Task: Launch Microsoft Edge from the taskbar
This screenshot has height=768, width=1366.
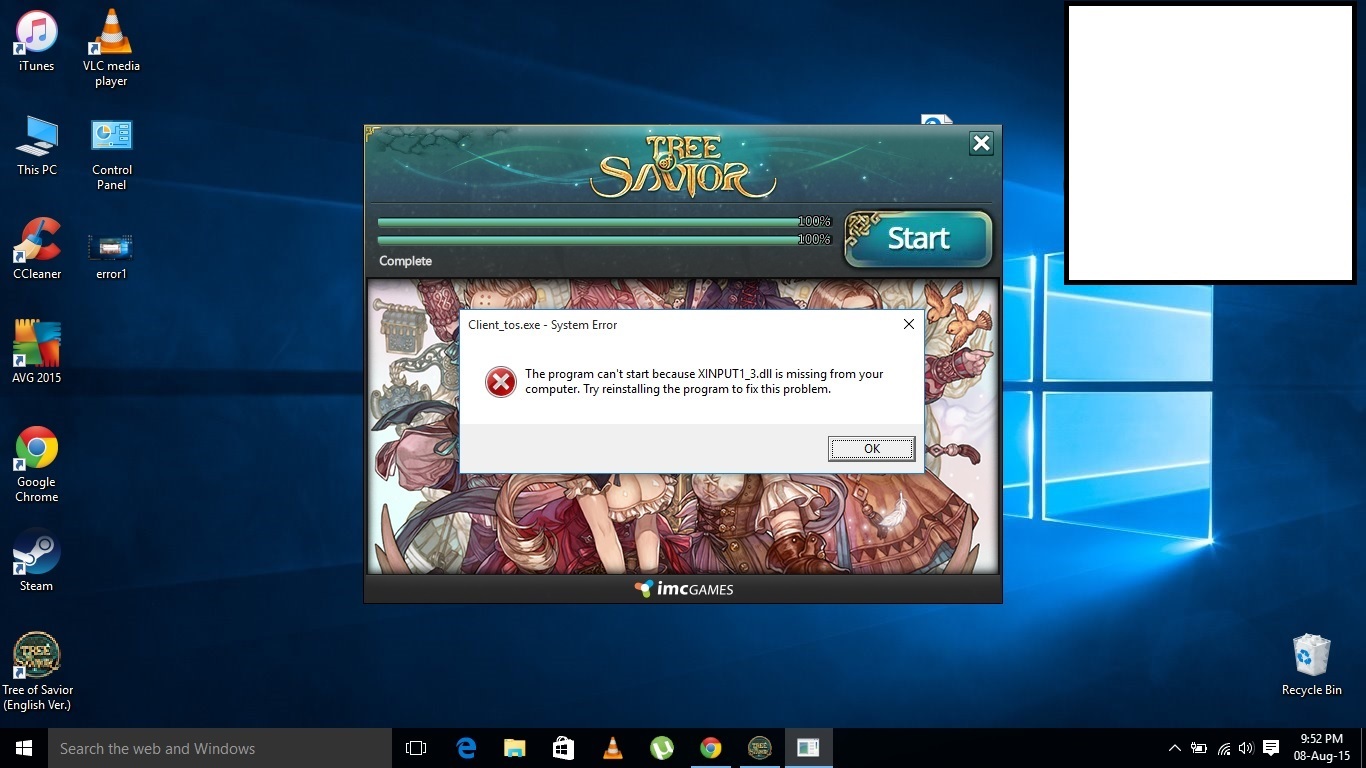Action: [466, 748]
